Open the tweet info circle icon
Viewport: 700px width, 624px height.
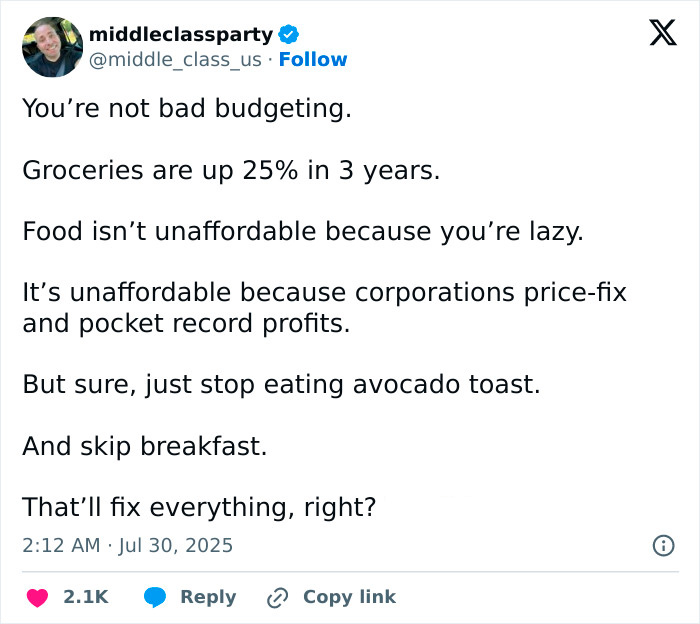coord(661,545)
